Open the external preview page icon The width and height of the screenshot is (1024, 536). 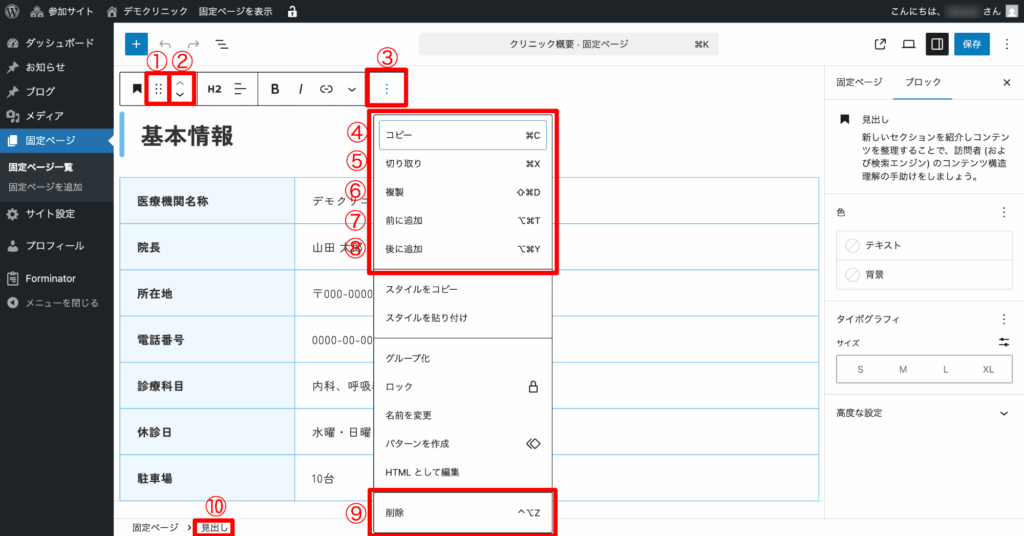point(880,44)
